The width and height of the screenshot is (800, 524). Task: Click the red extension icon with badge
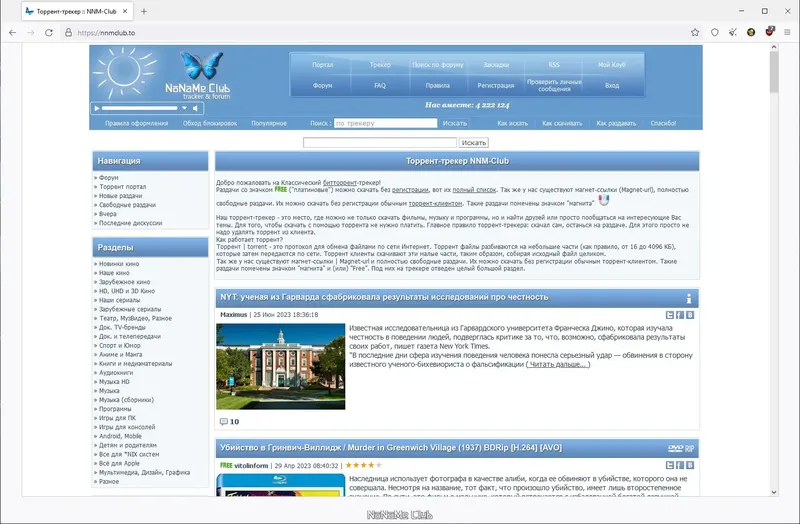(770, 32)
